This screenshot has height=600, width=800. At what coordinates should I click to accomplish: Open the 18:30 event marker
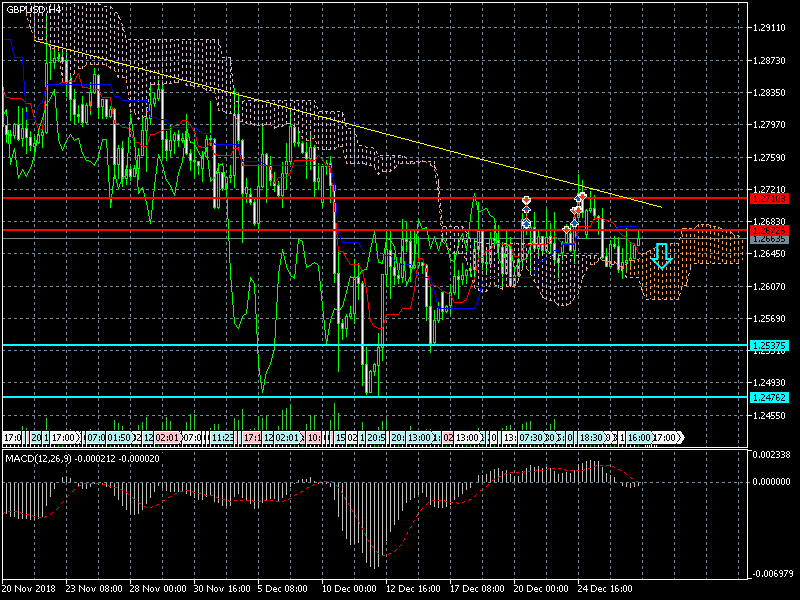[592, 438]
